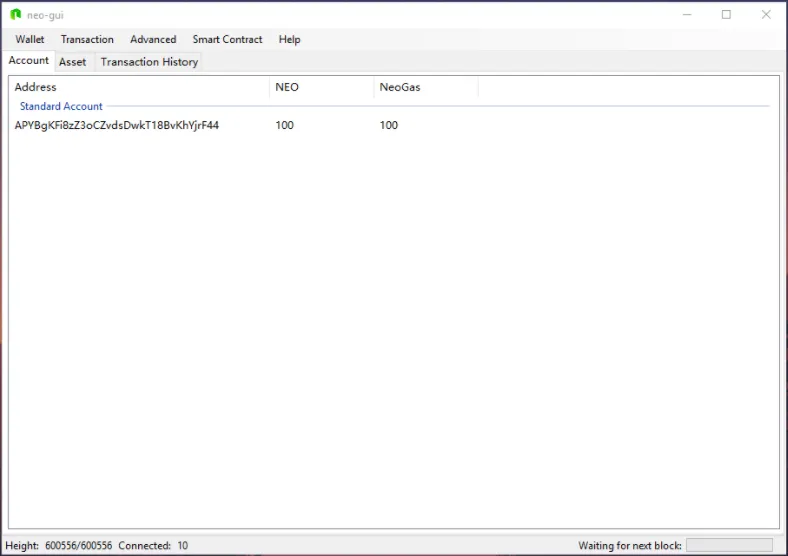Image resolution: width=788 pixels, height=556 pixels.
Task: Open the Wallet menu
Action: coord(30,39)
